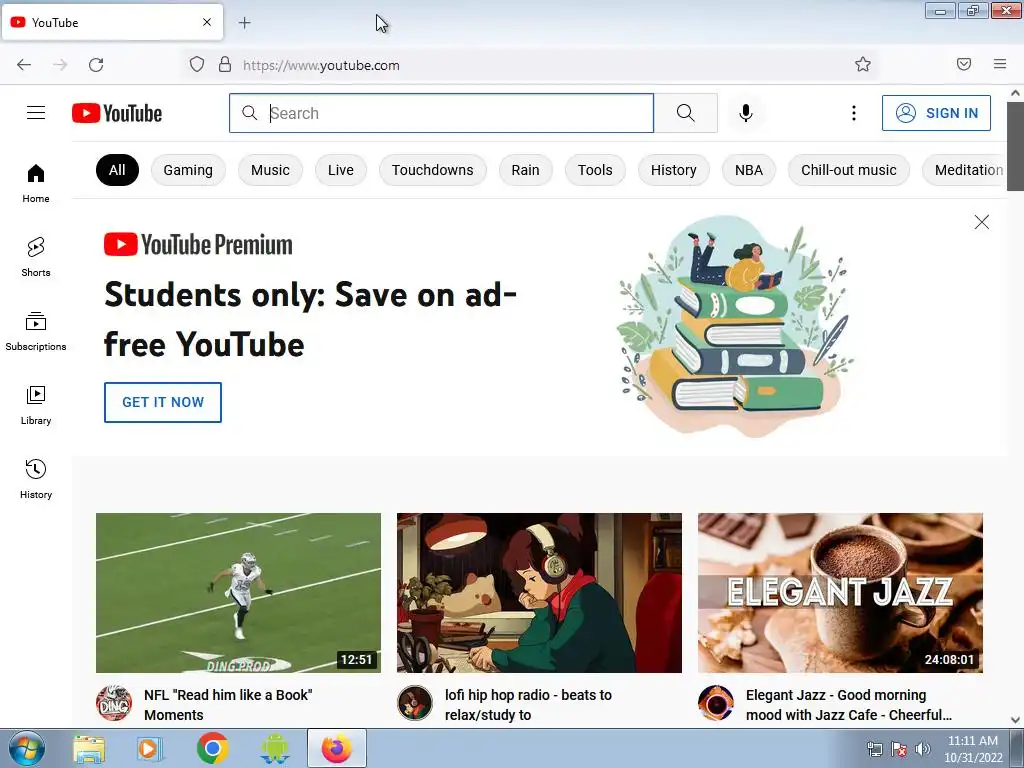Select the YouTube browser tab

coord(112,22)
